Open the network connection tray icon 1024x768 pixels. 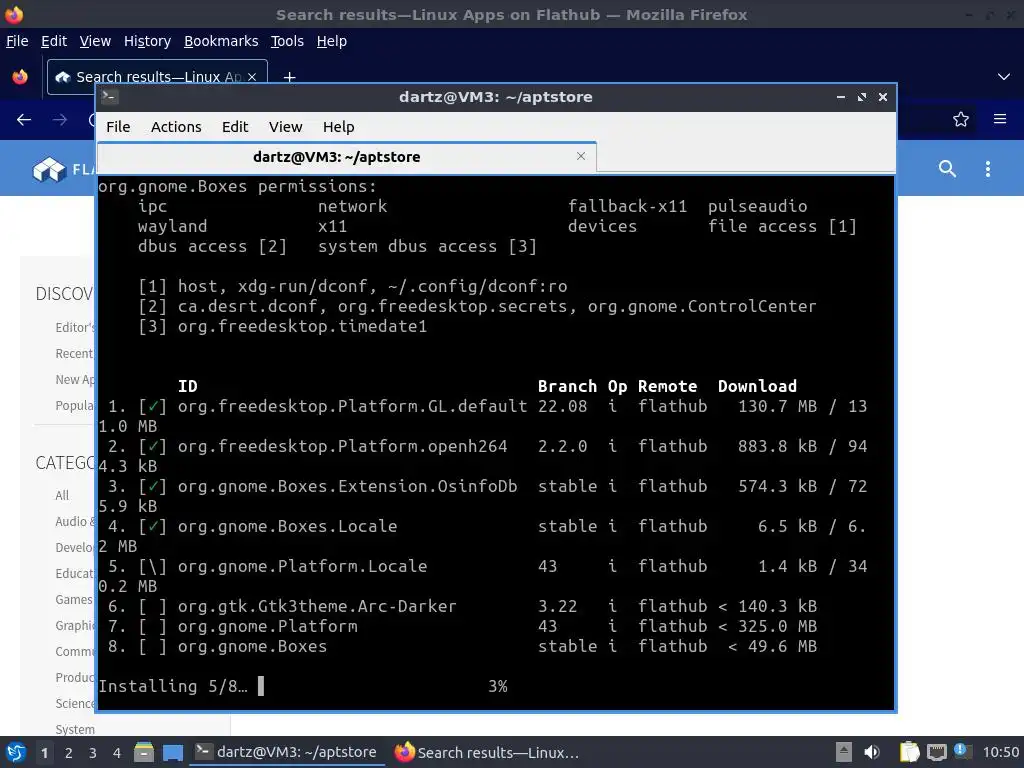[x=936, y=752]
